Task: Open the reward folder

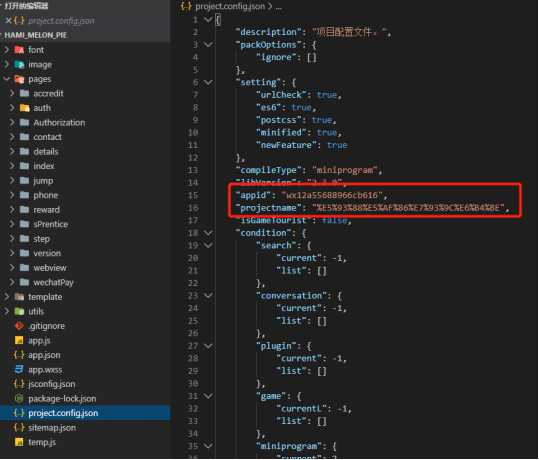Action: [46, 209]
